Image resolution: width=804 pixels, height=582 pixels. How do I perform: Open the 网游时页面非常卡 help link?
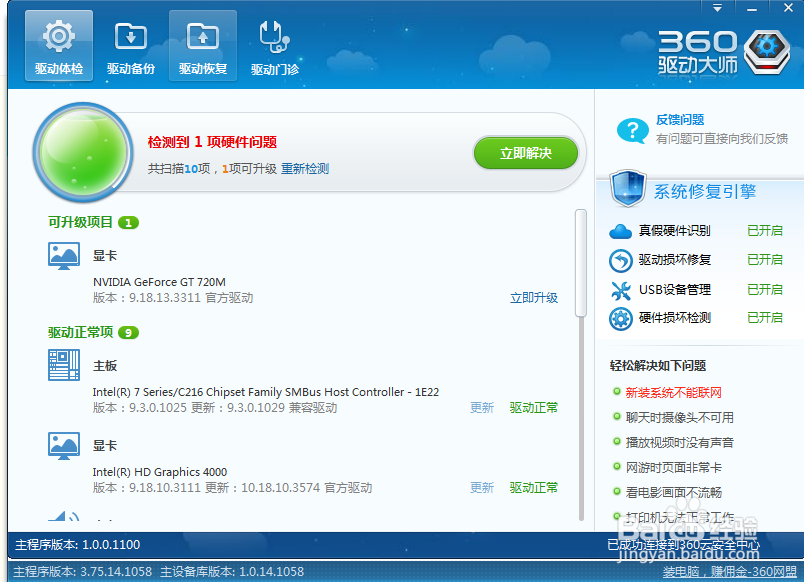point(674,468)
